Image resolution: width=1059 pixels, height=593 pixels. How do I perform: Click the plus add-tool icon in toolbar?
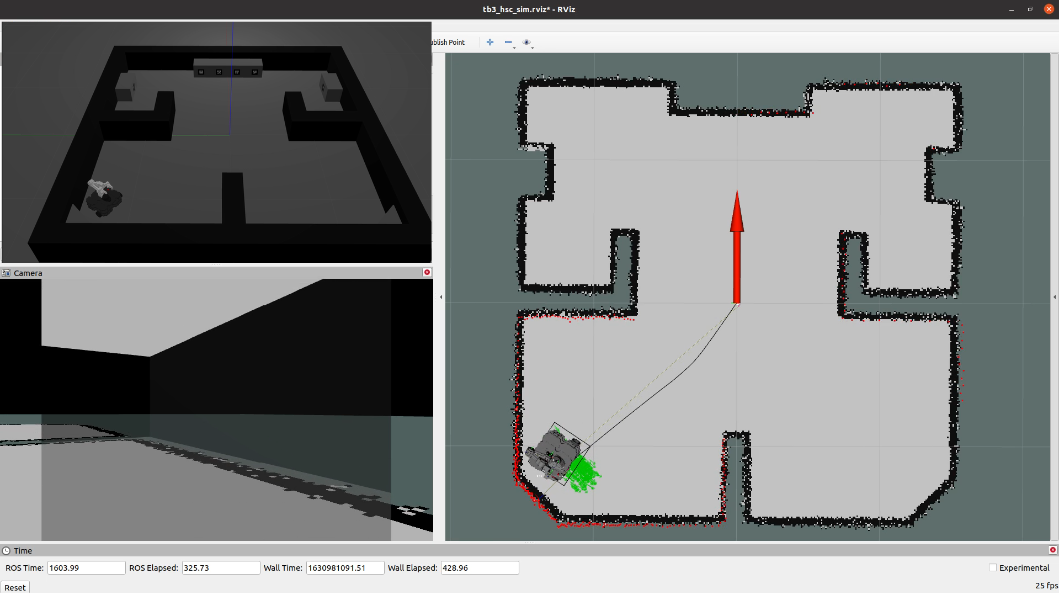pos(489,42)
